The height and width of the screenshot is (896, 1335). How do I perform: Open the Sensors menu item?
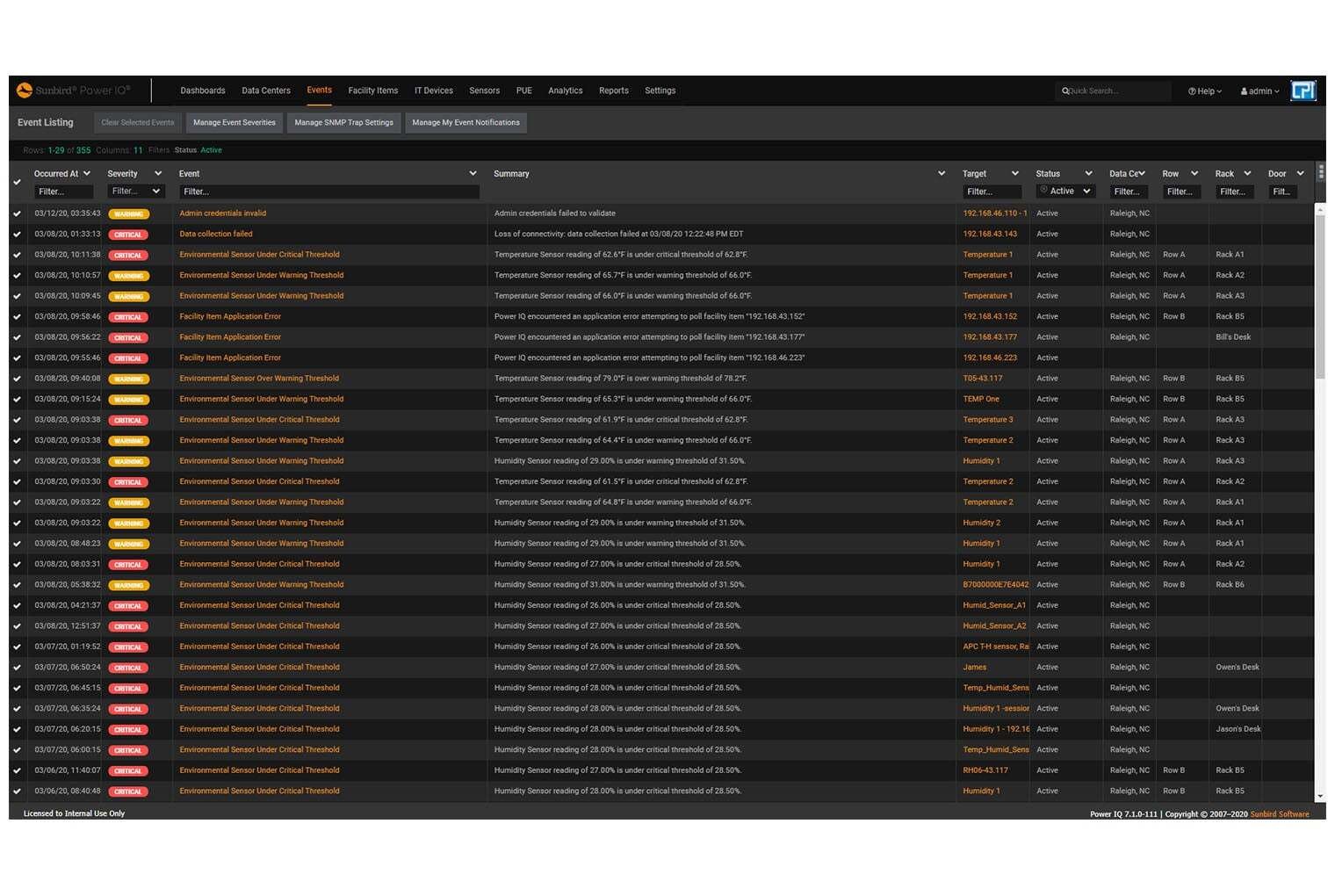point(484,90)
